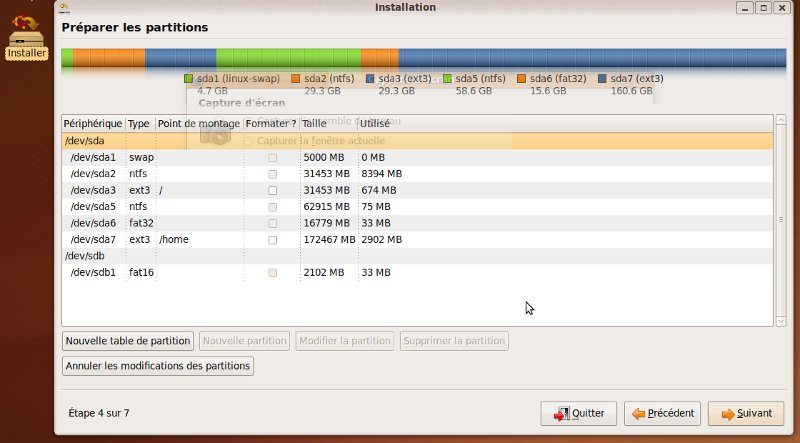The height and width of the screenshot is (443, 800).
Task: Click the Point de montage column header
Action: click(x=199, y=124)
